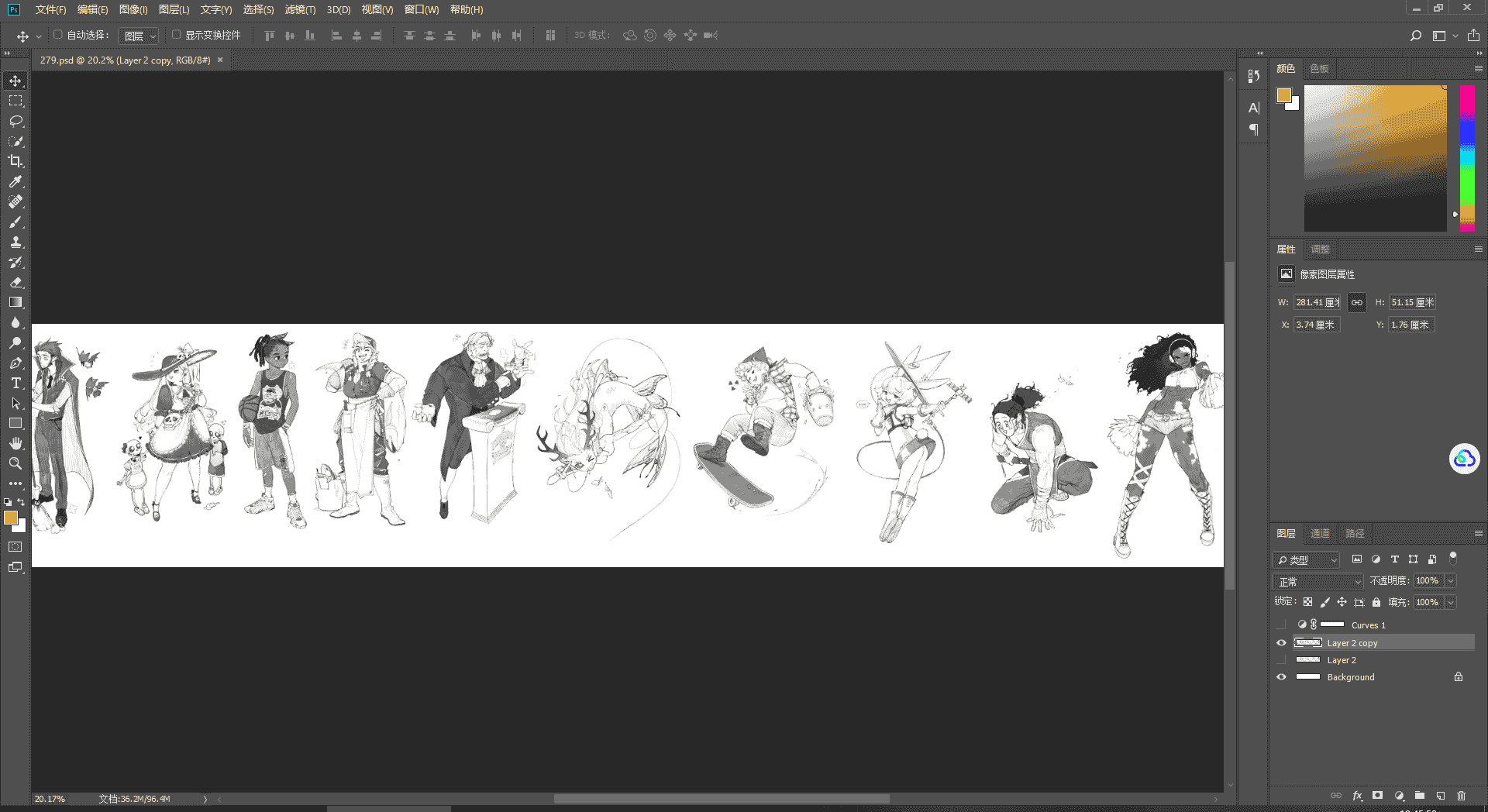Select the Eraser tool
The height and width of the screenshot is (812, 1488).
pos(15,283)
